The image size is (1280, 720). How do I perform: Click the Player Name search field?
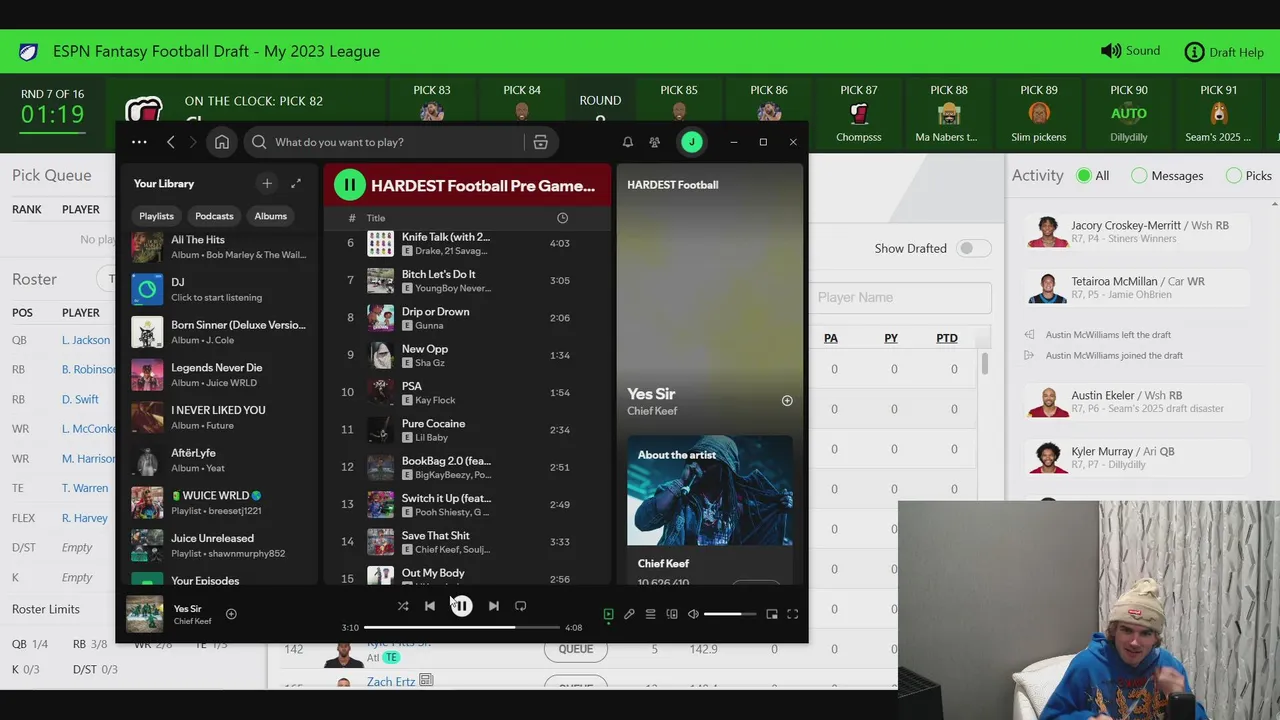click(900, 297)
